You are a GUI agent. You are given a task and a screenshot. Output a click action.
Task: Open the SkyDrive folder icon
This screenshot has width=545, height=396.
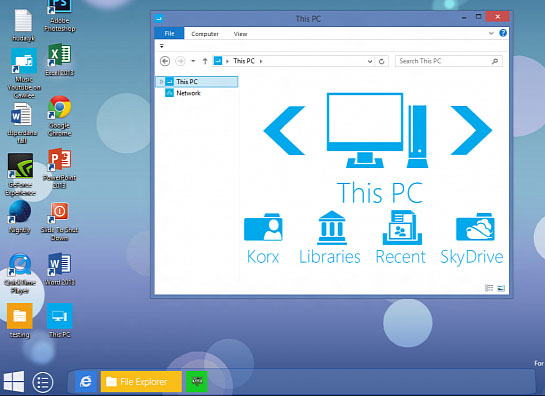point(475,227)
